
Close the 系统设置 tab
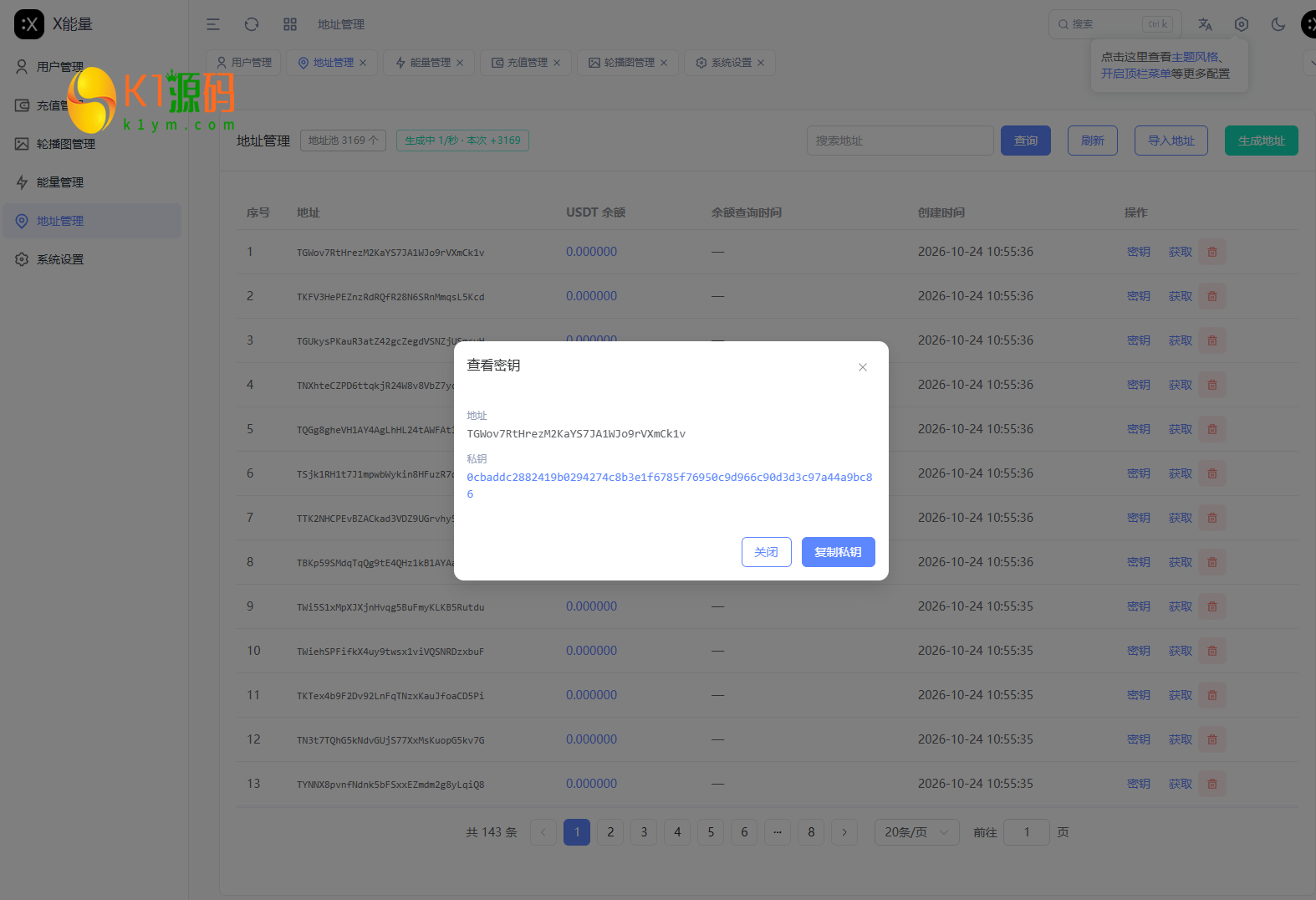[761, 63]
